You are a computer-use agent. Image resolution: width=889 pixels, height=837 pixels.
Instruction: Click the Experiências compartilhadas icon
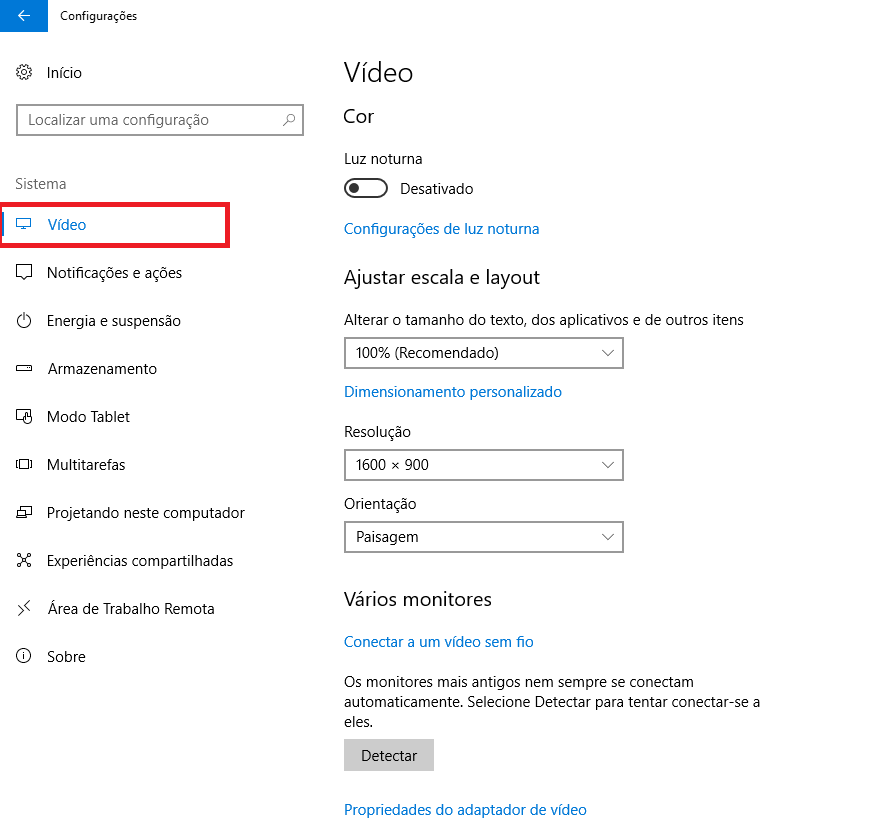(24, 560)
